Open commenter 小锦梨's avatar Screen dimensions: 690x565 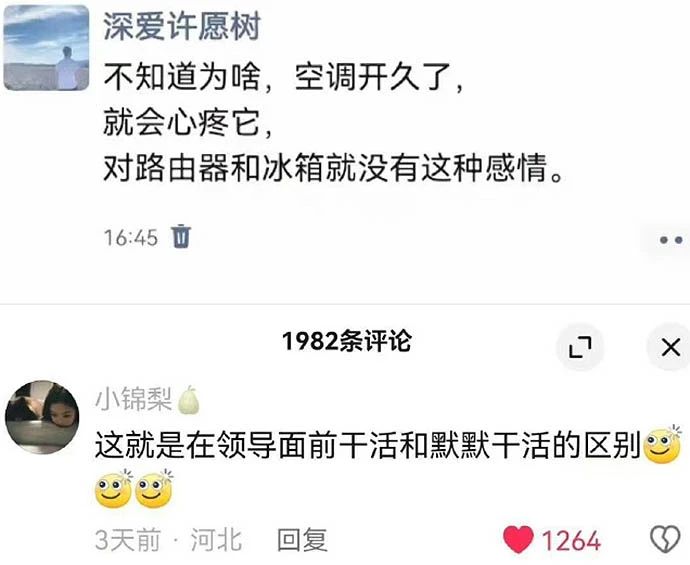click(x=42, y=417)
